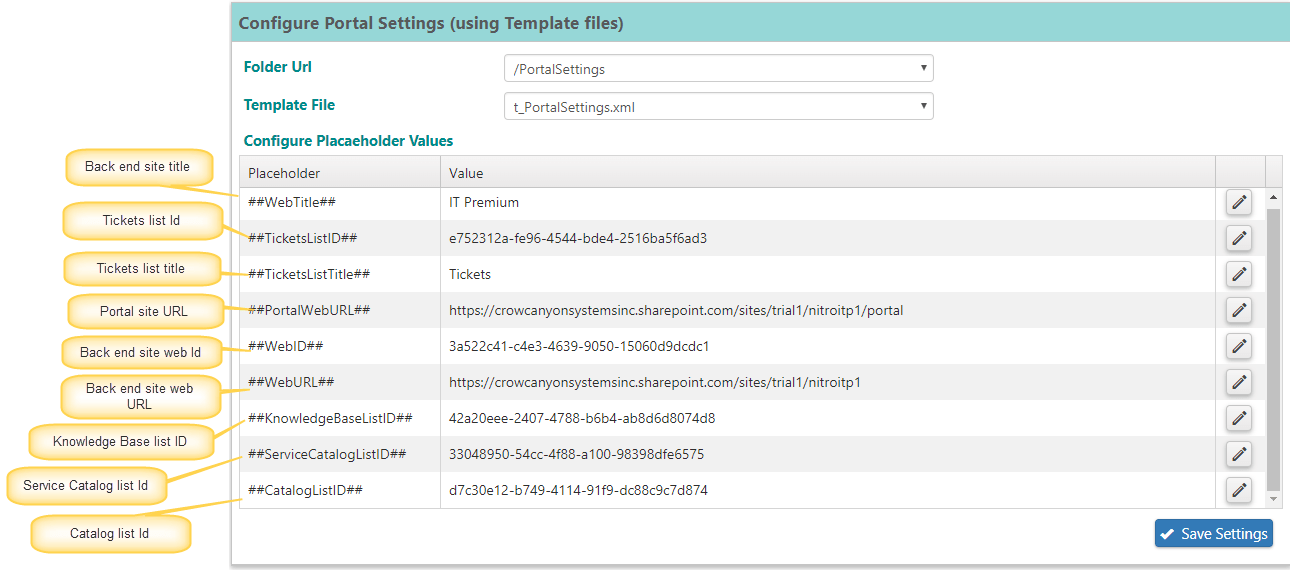Image resolution: width=1290 pixels, height=570 pixels.
Task: Click the table's vertical scrollbar thumb
Action: (x=1274, y=349)
